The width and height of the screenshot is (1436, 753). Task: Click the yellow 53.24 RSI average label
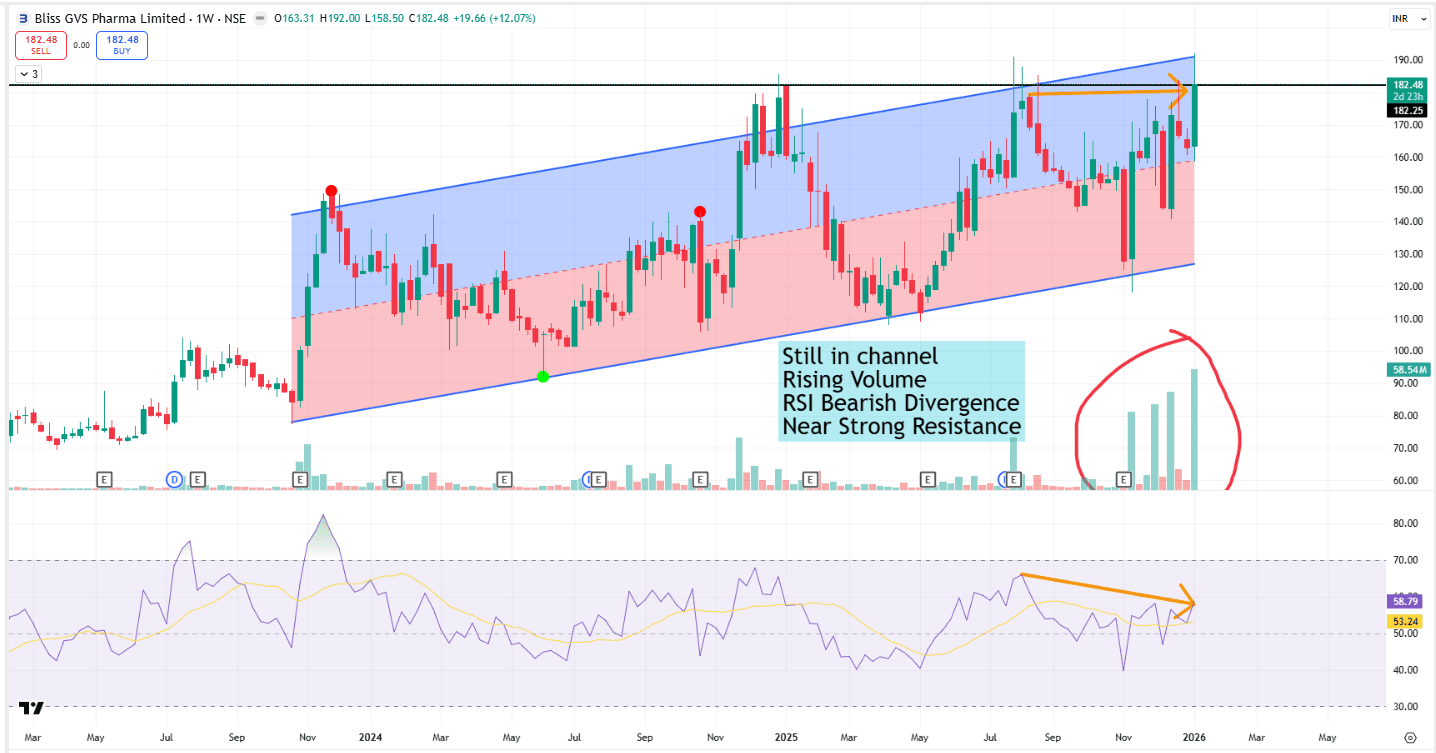point(1404,621)
